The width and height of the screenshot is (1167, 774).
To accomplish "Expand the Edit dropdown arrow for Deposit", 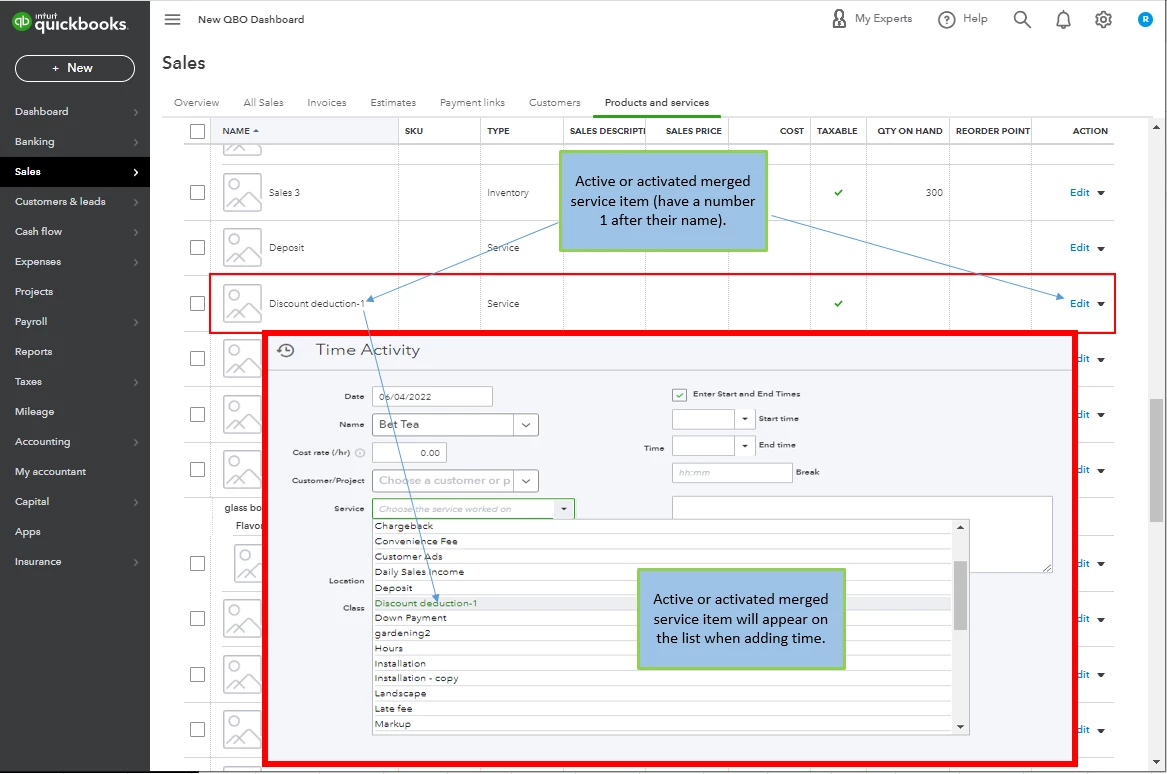I will [1101, 249].
